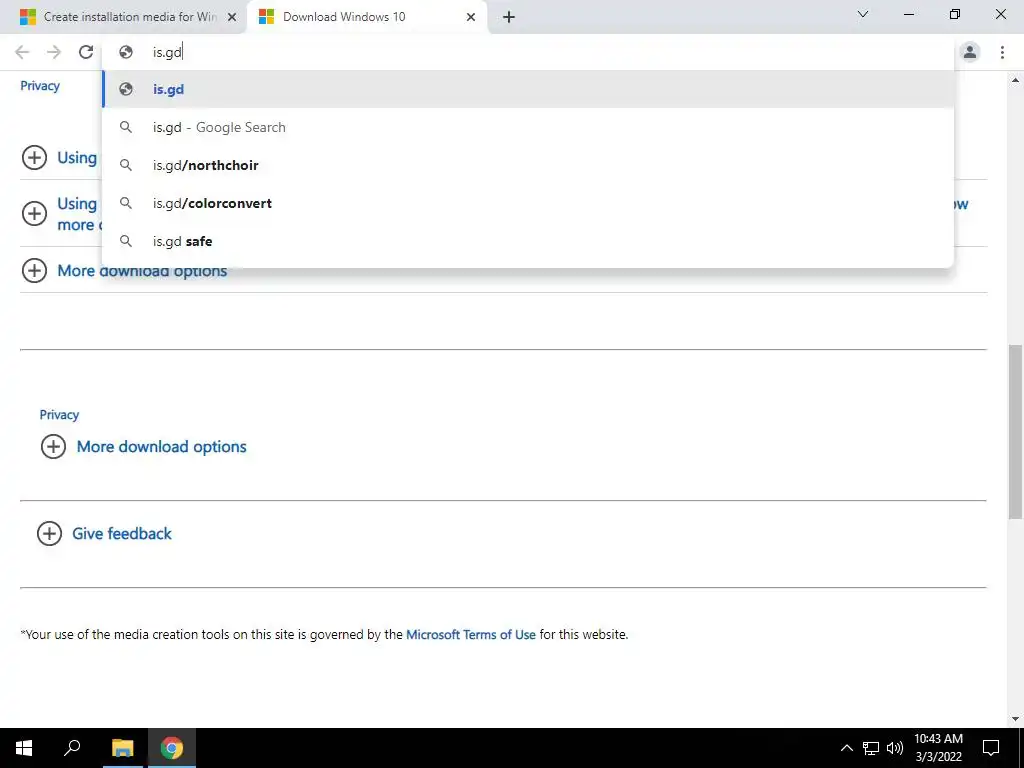Open the Chrome three-dot menu

1002,52
